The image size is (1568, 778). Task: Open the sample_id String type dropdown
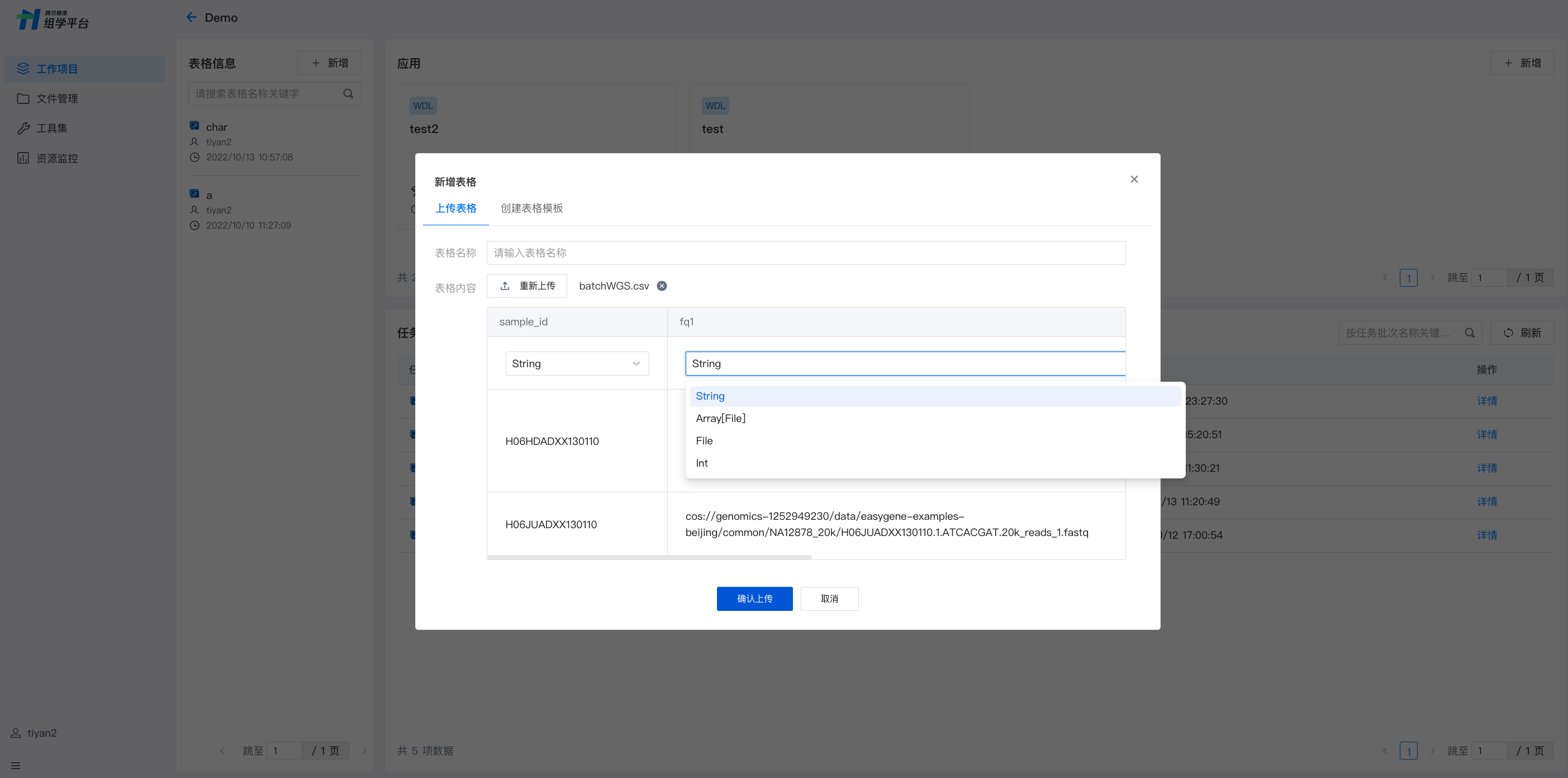[577, 363]
